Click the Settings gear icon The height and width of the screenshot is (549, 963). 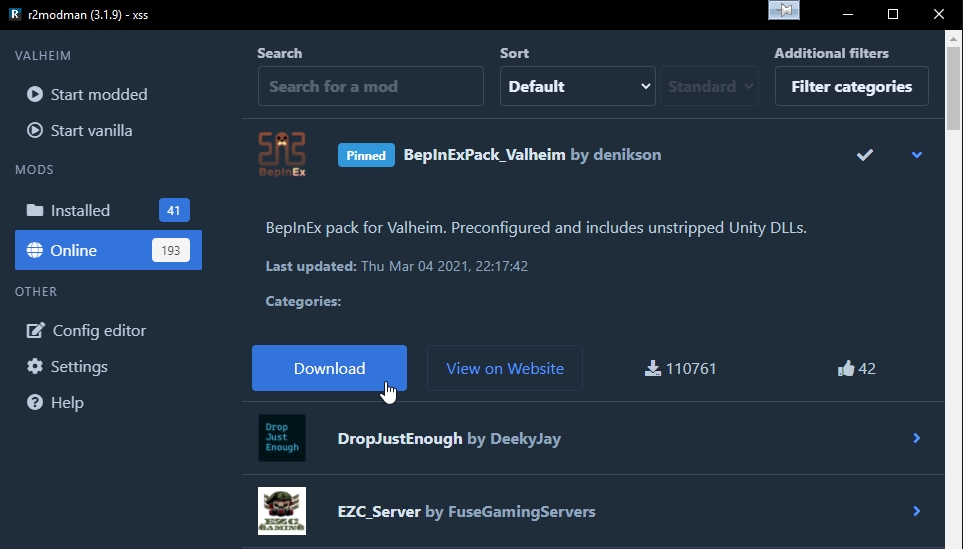pos(35,367)
